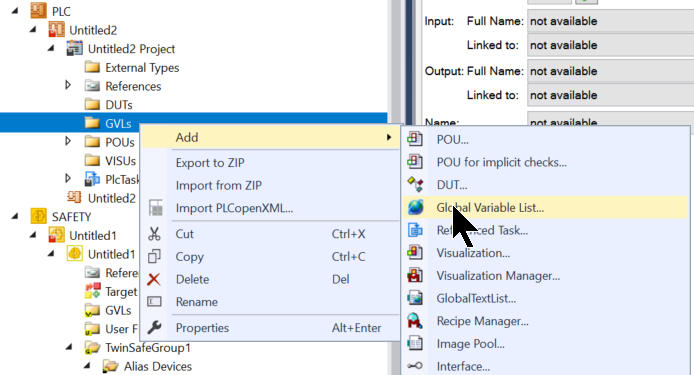Click the Input Linked to field
694x375 pixels.
[x=611, y=45]
